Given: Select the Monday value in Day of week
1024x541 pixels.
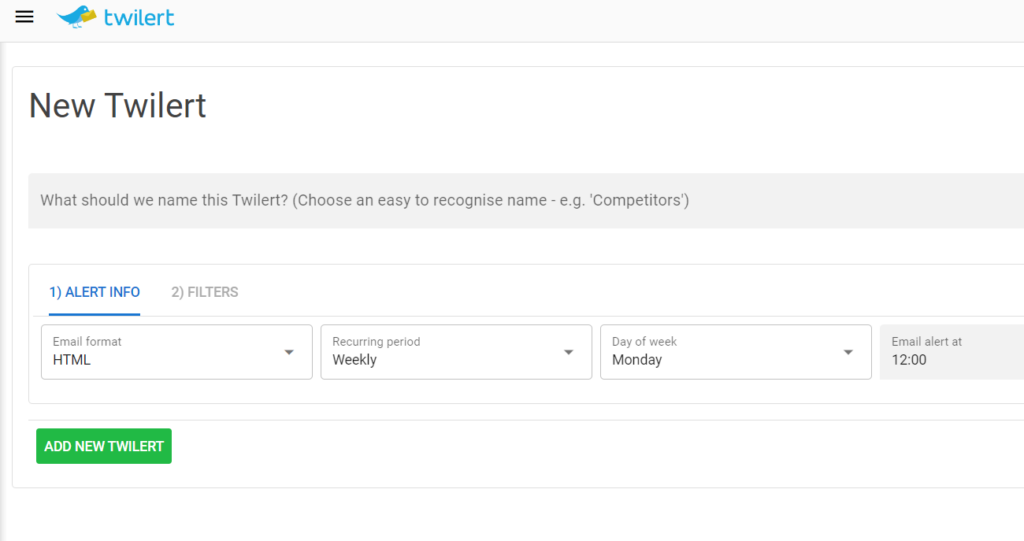Looking at the screenshot, I should pos(637,360).
